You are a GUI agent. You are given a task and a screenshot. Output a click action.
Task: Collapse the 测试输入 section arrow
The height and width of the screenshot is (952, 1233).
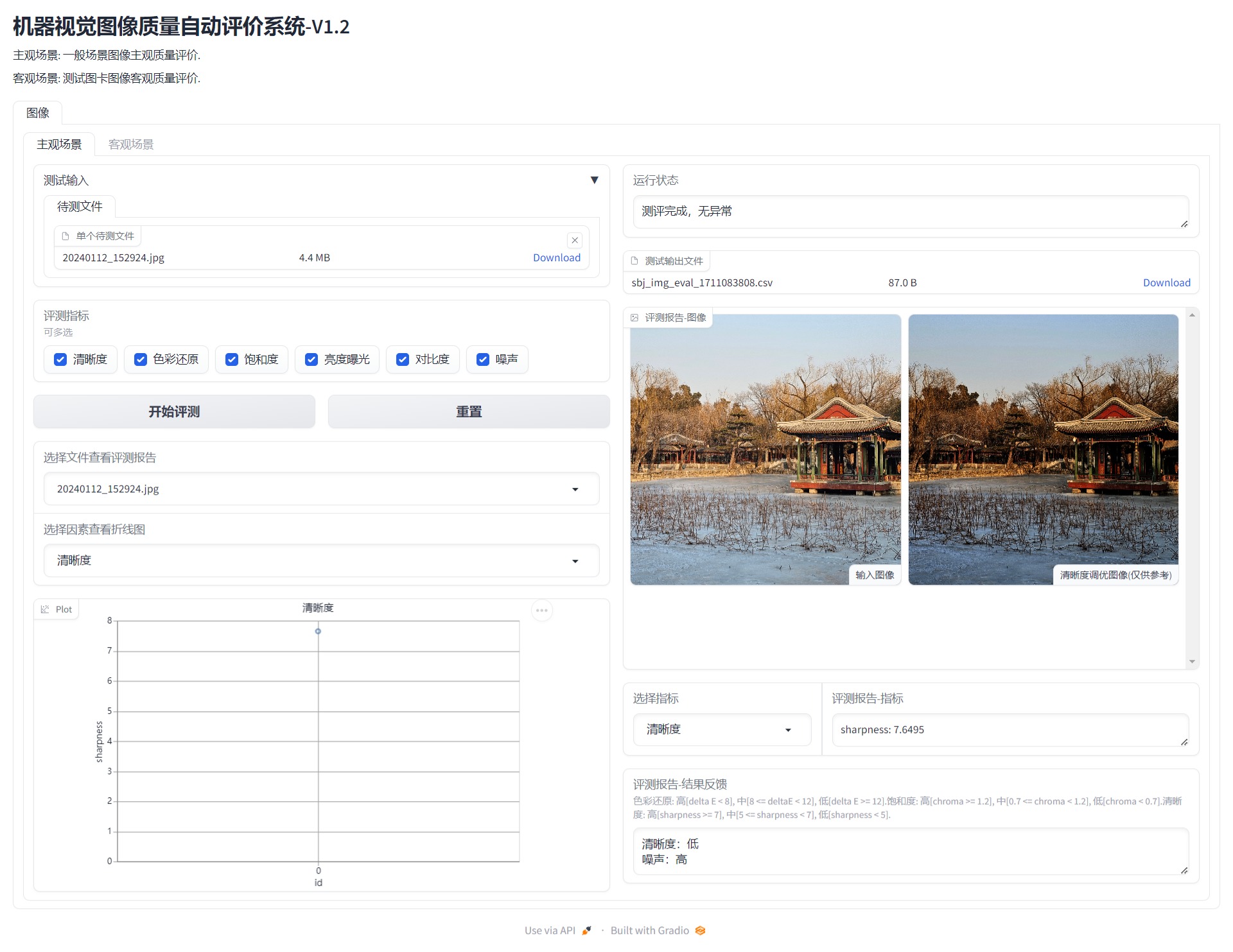coord(594,180)
